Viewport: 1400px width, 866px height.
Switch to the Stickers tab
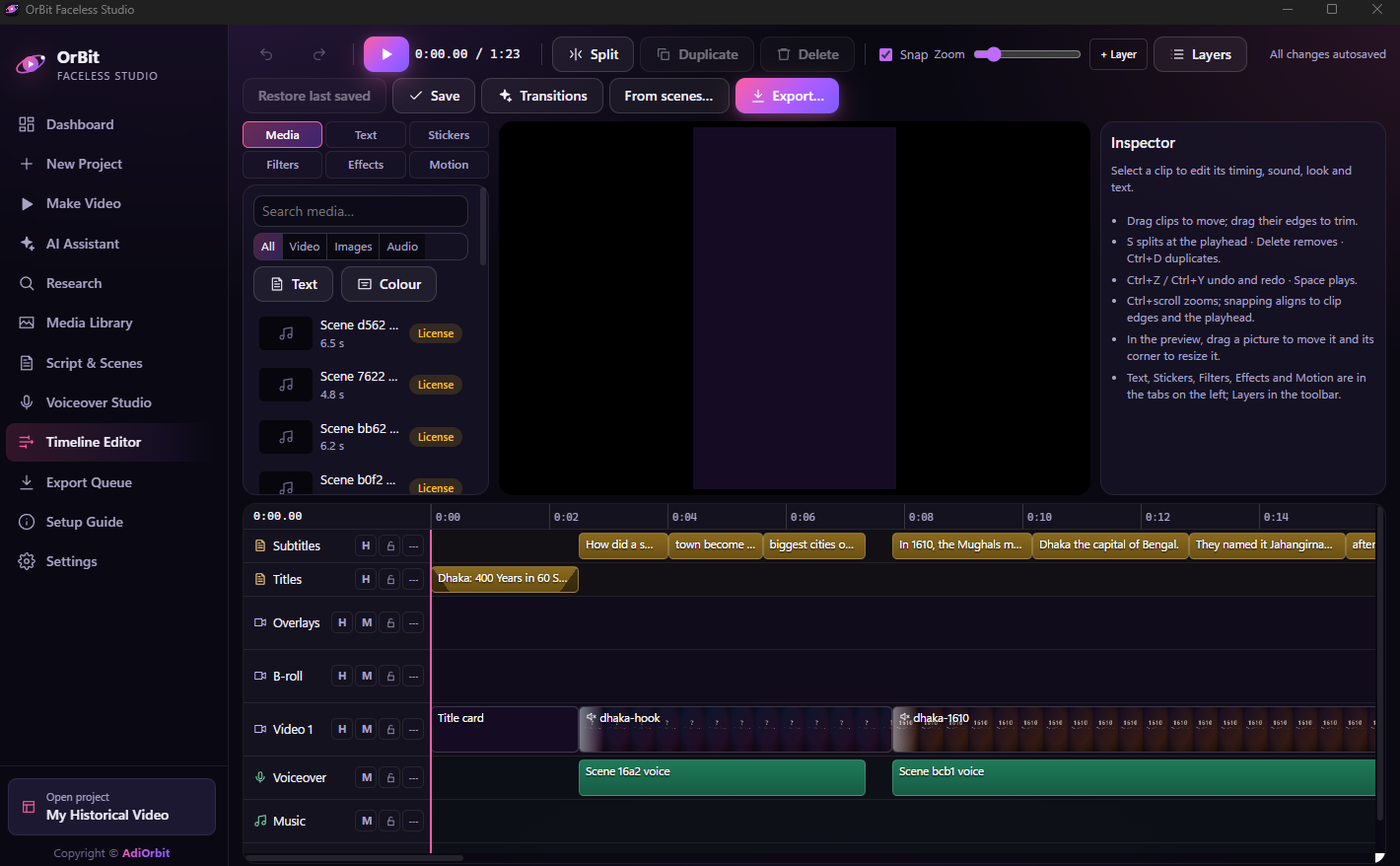point(449,135)
